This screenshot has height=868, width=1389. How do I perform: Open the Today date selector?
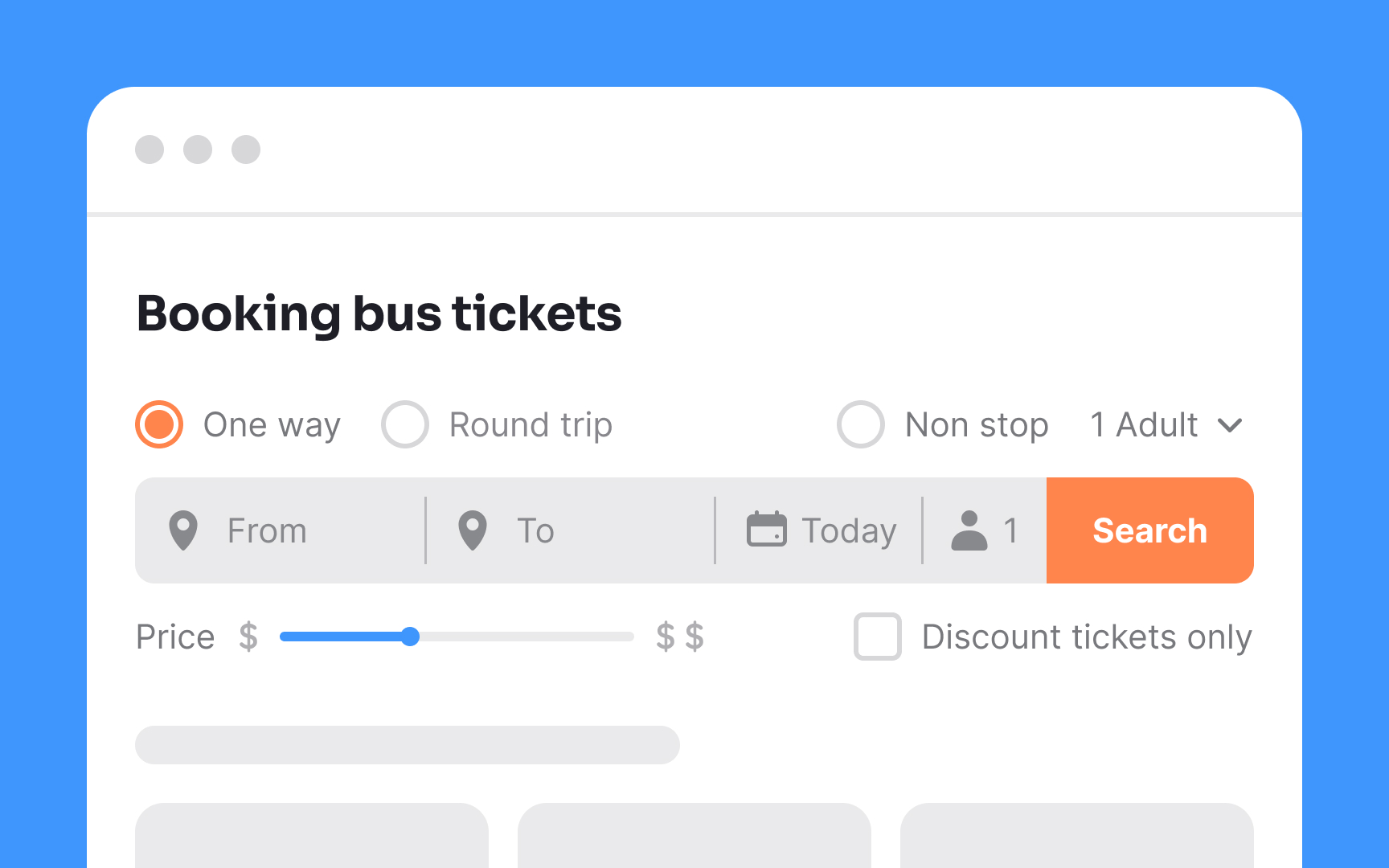(x=820, y=530)
